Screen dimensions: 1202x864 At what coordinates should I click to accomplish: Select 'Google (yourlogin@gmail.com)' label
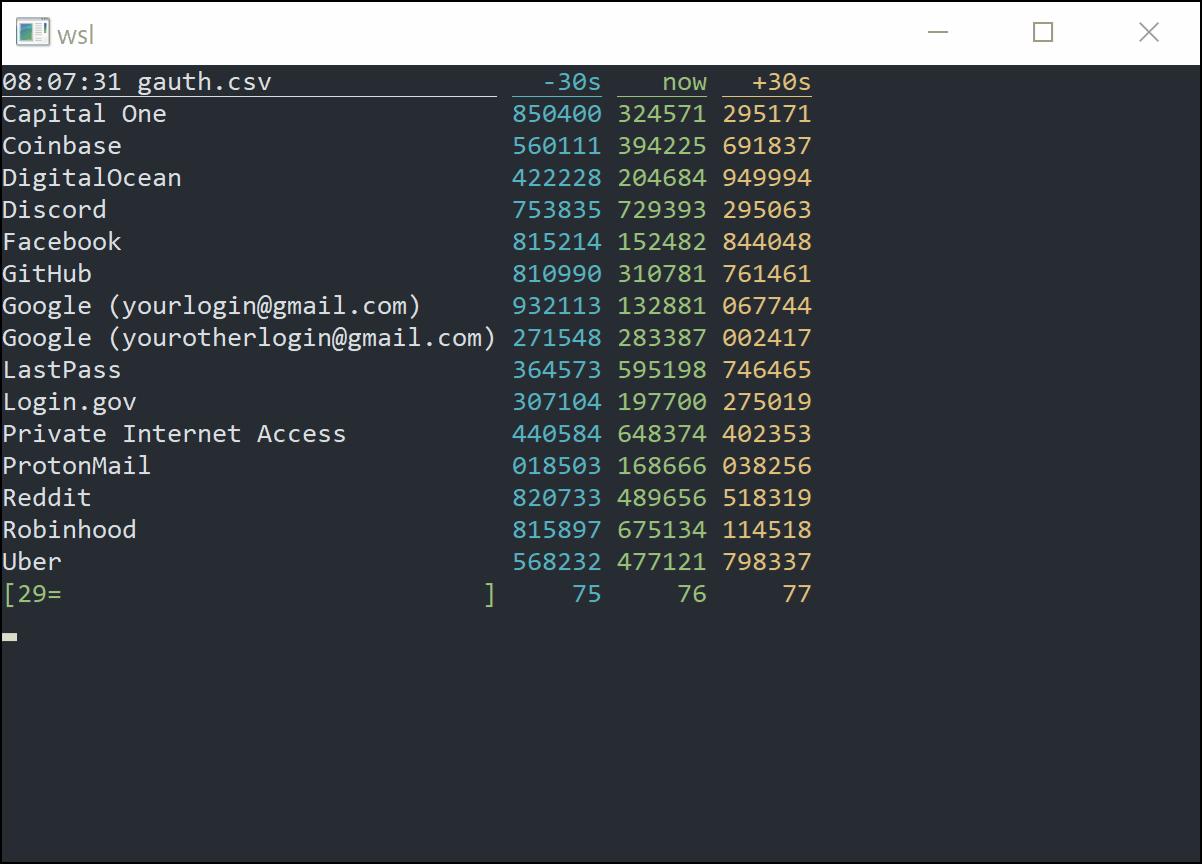point(212,306)
